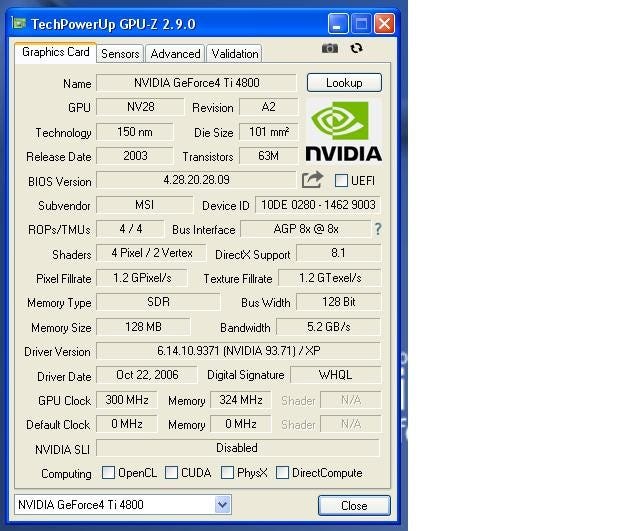The image size is (640, 531).
Task: Take a screenshot with the camera icon
Action: point(330,49)
